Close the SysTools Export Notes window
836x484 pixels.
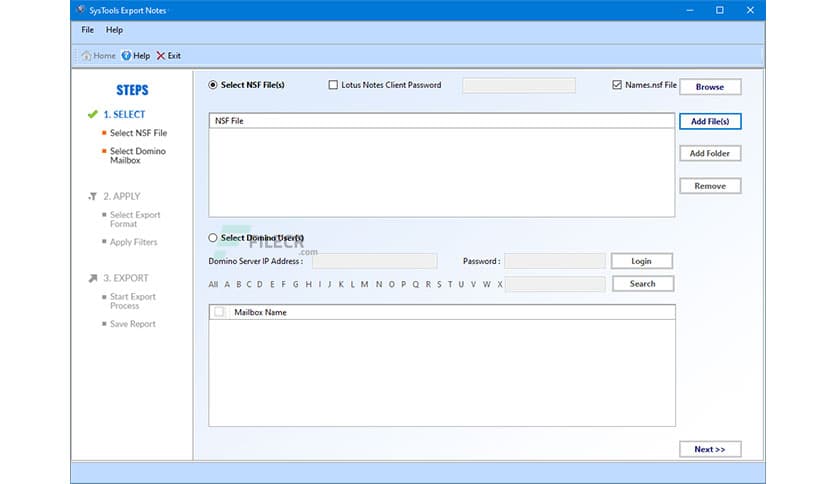(x=750, y=10)
